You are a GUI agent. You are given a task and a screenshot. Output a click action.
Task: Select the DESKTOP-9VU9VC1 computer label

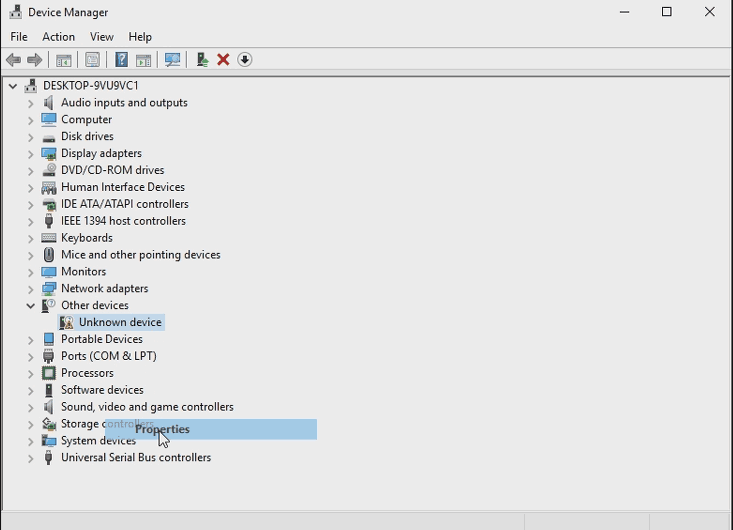pyautogui.click(x=91, y=86)
